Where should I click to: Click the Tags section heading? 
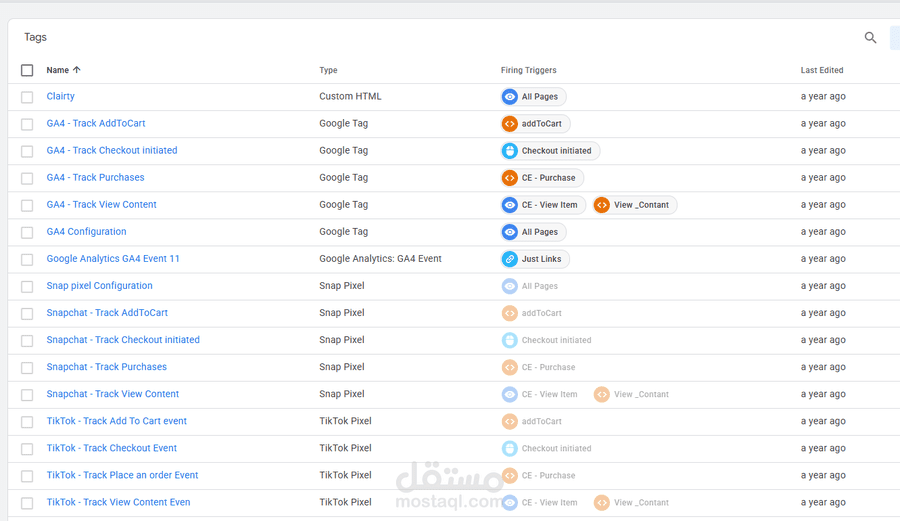(35, 37)
